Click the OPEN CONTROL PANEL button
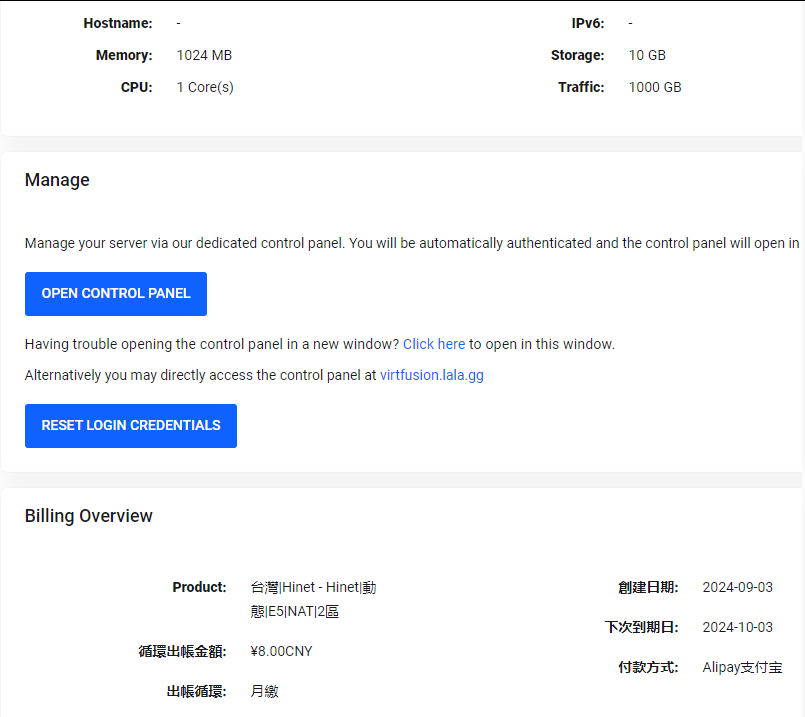805x717 pixels. 116,294
